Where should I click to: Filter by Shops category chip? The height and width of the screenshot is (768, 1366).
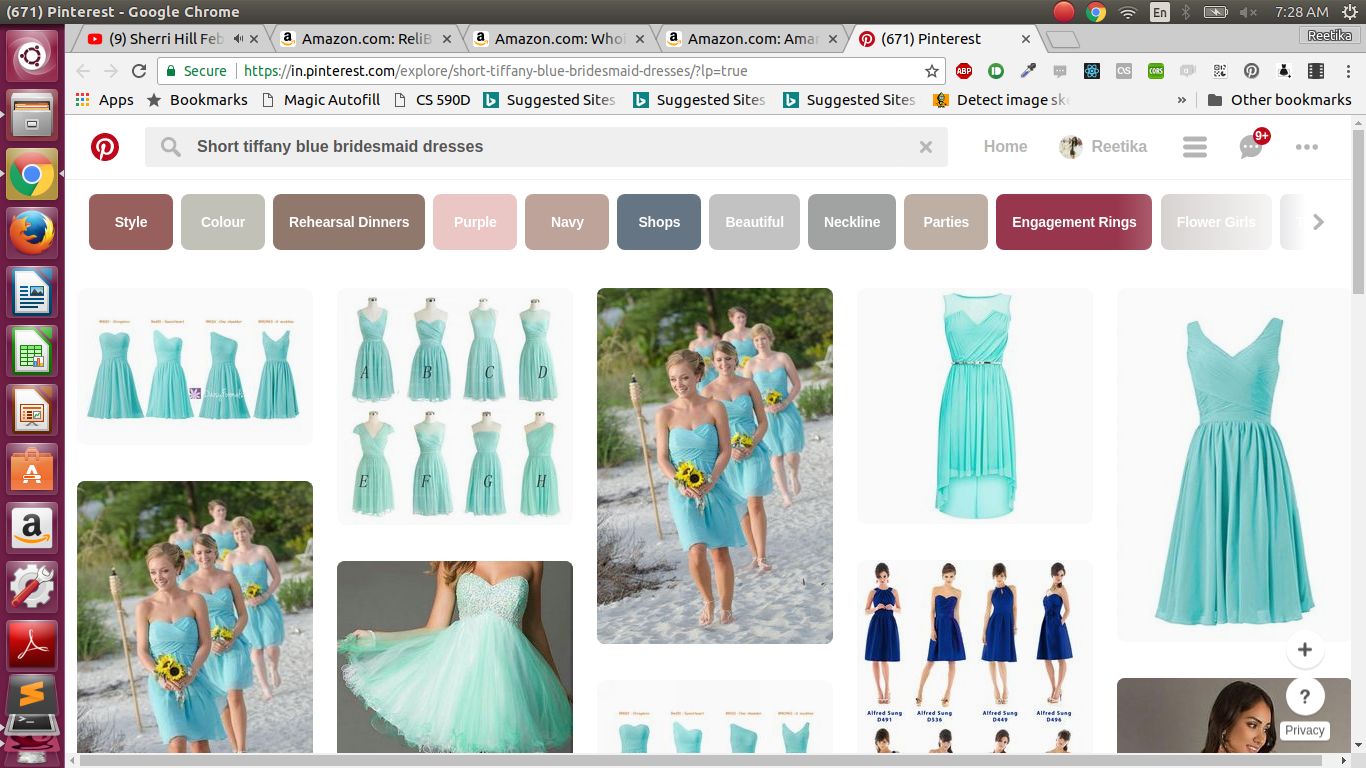(x=659, y=222)
